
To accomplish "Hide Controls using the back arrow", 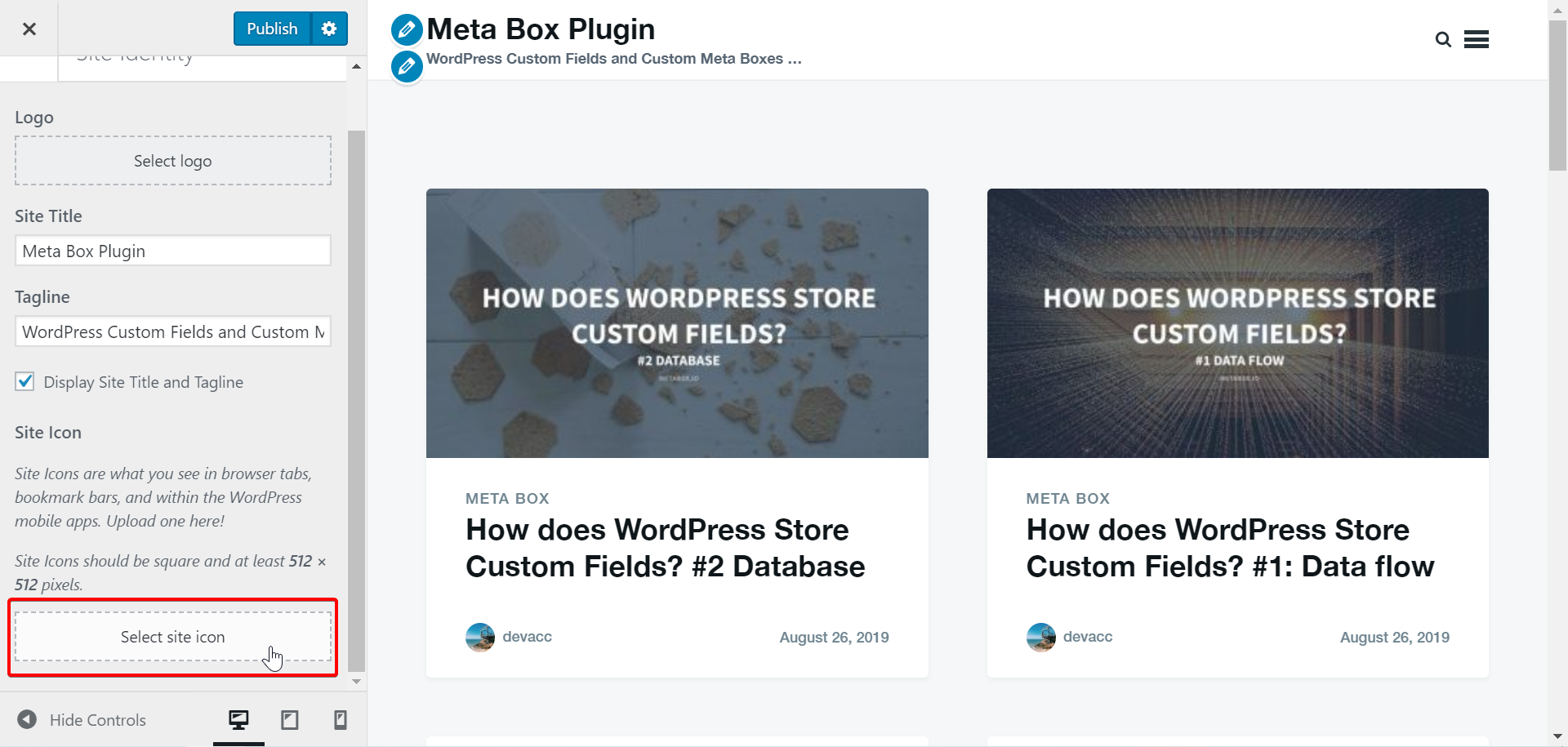I will tap(27, 719).
